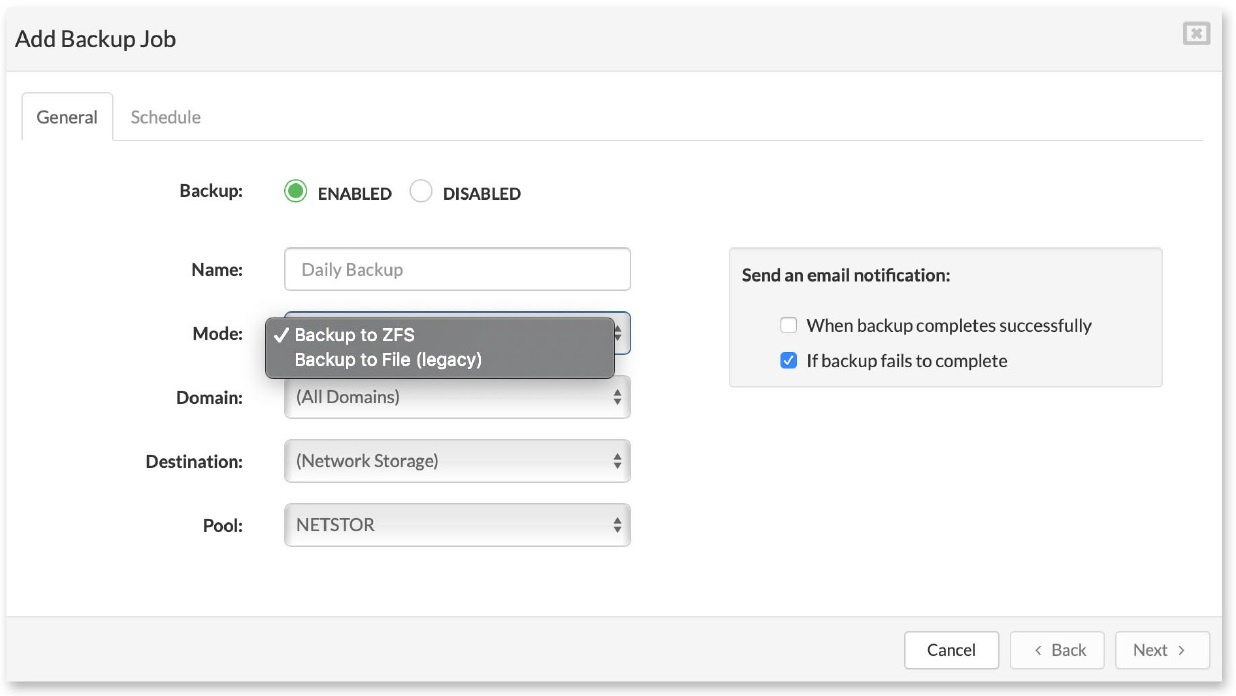
Task: Click the Back button
Action: [x=1057, y=650]
